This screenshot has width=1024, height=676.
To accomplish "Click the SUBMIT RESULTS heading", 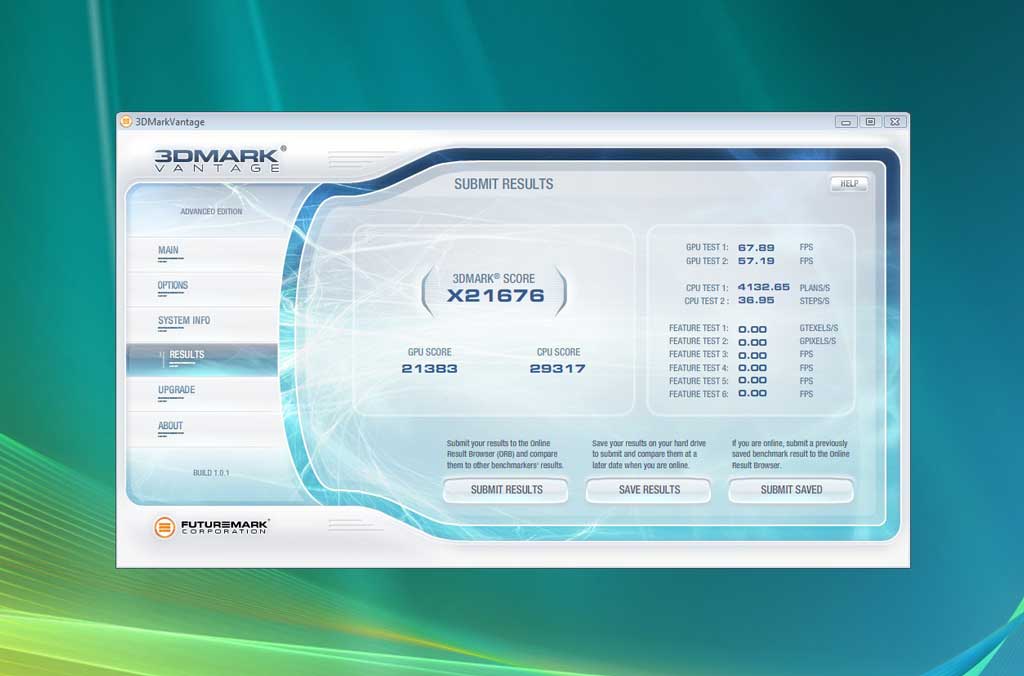I will [x=504, y=184].
